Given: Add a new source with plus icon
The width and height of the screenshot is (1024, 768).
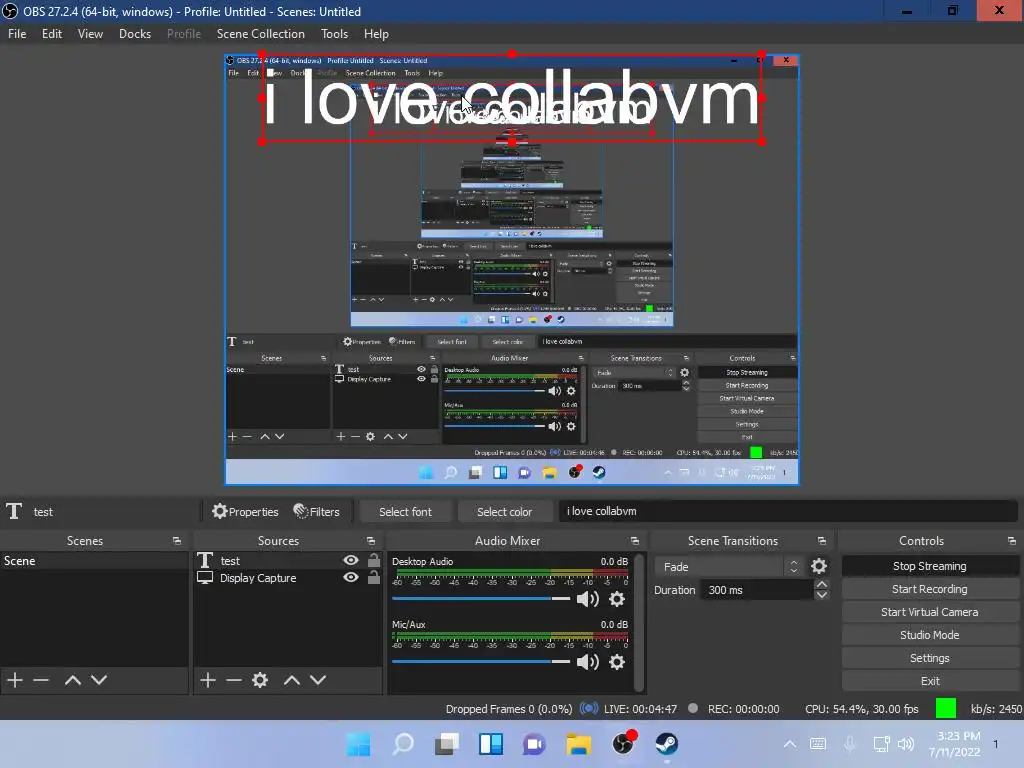Looking at the screenshot, I should click(x=208, y=680).
